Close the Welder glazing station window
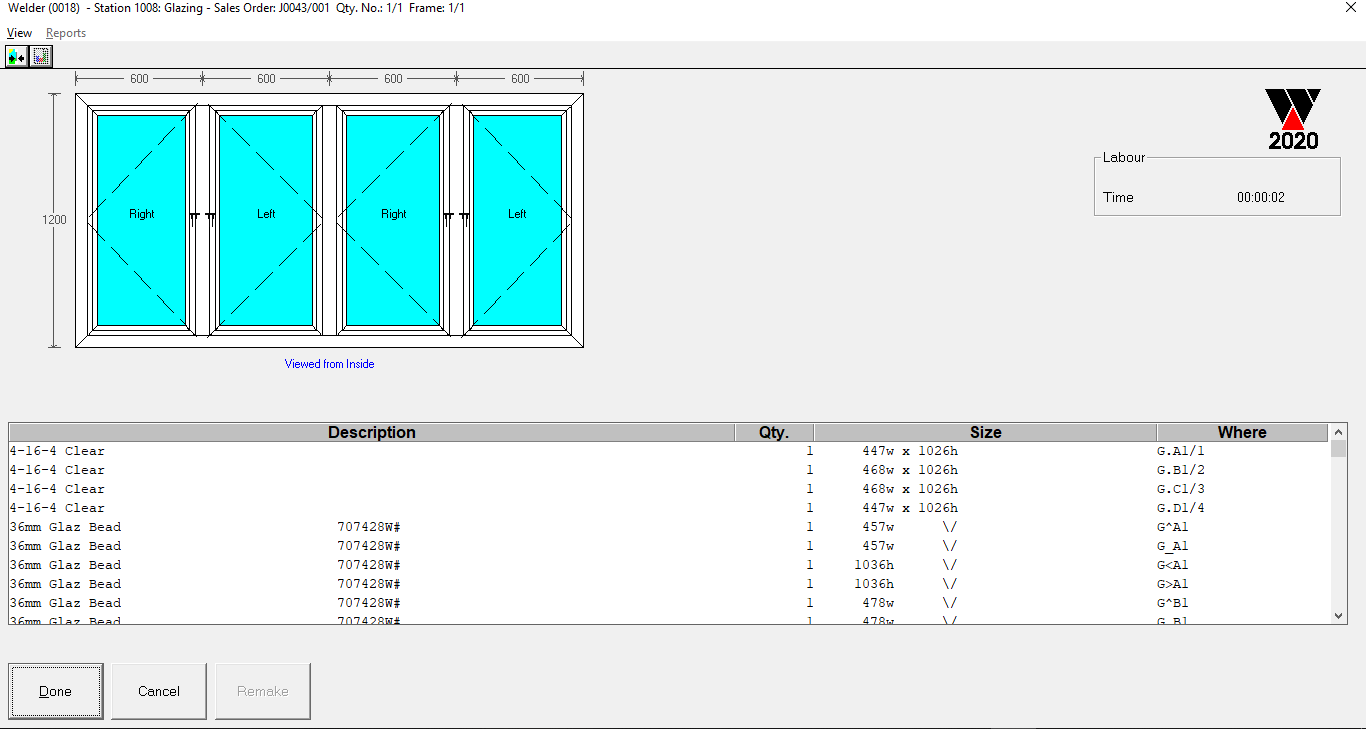Viewport: 1366px width, 729px height. point(1351,8)
